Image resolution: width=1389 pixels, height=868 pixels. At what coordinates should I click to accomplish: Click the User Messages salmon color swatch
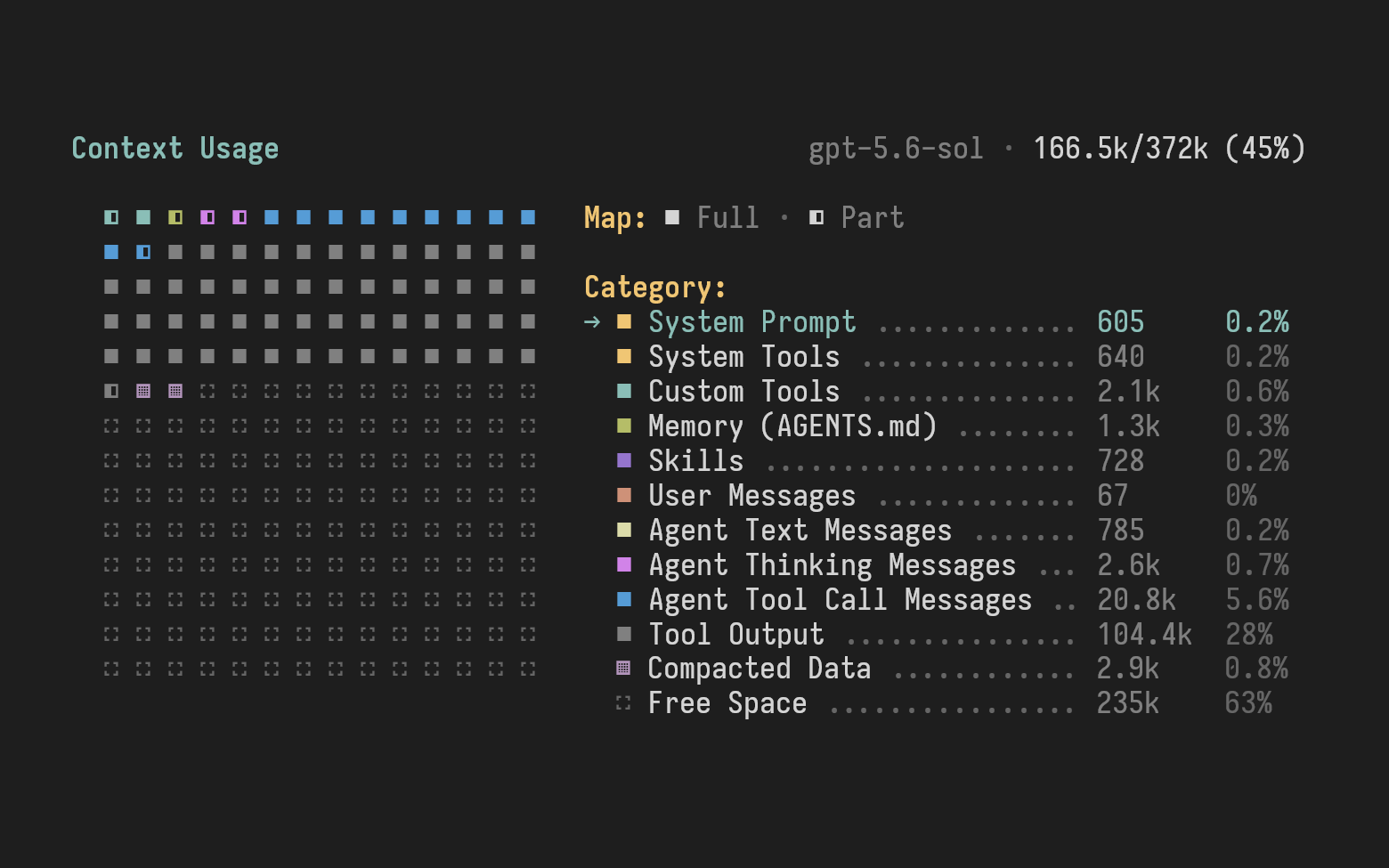coord(624,495)
